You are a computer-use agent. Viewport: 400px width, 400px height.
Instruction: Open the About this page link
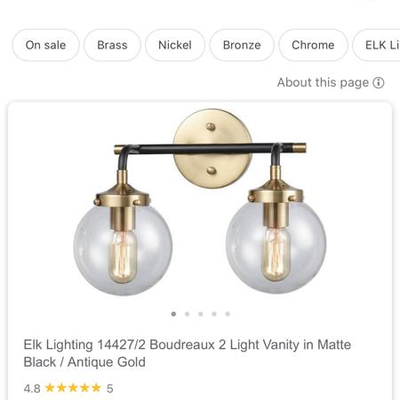pos(323,82)
